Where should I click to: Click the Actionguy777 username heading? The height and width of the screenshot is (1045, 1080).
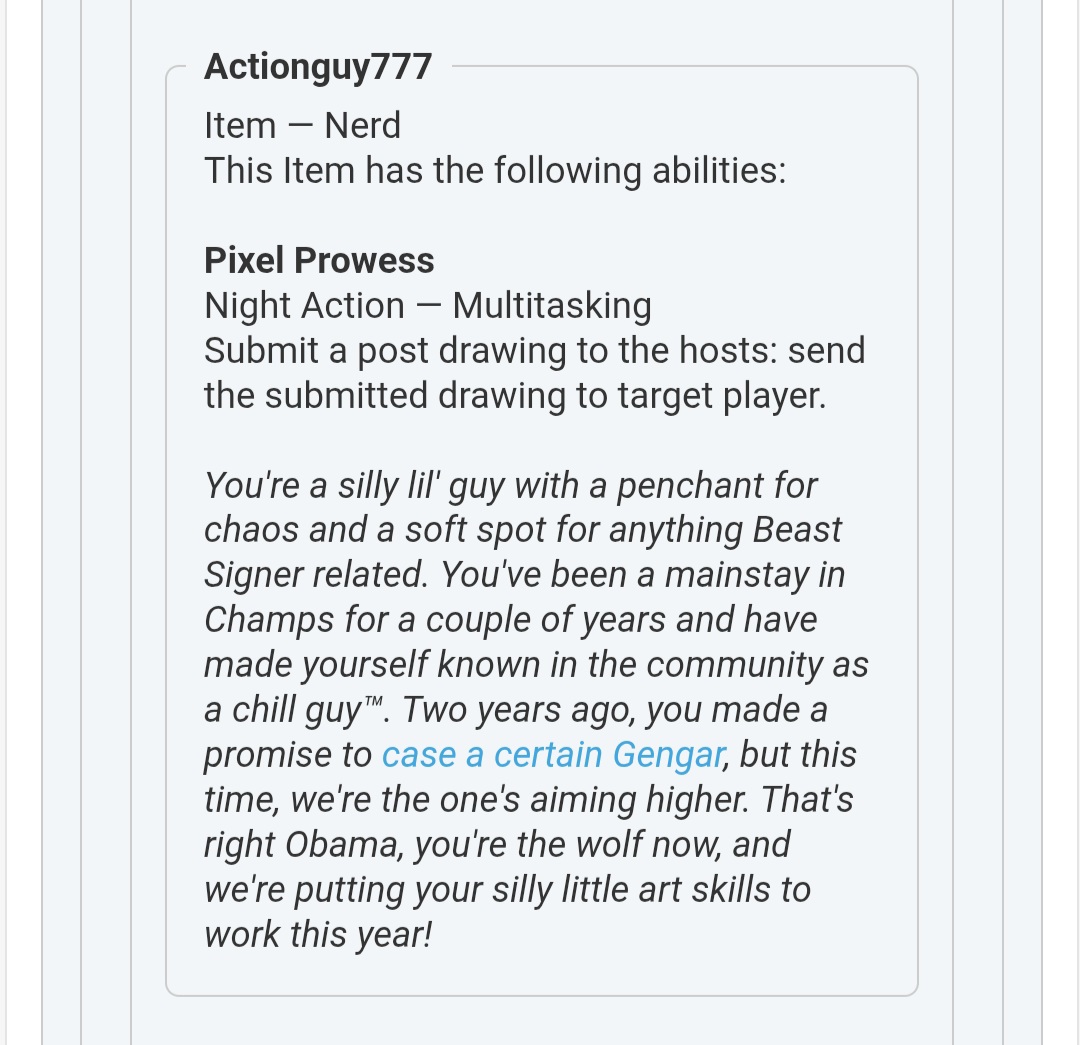click(x=318, y=67)
